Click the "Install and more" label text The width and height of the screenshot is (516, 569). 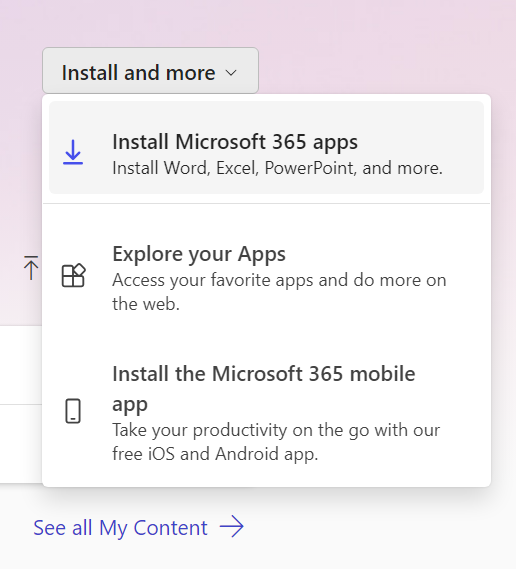138,73
